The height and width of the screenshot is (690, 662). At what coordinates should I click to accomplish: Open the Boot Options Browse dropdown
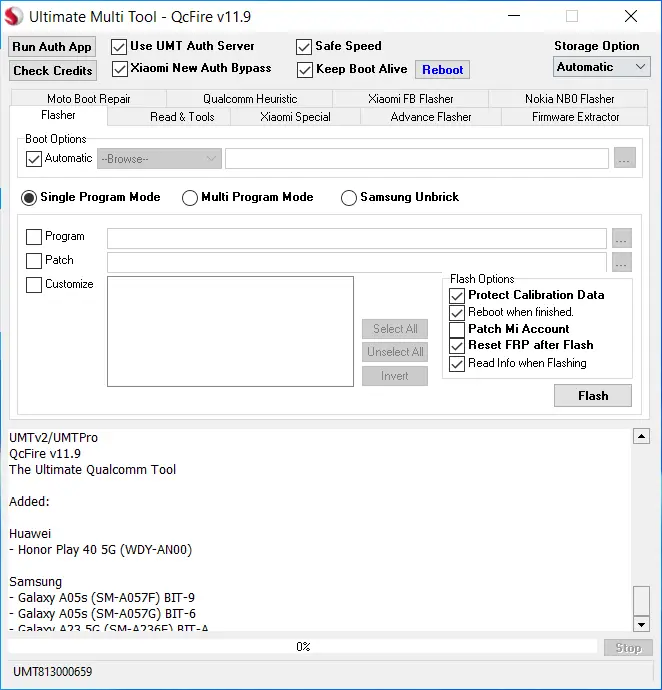(x=159, y=158)
